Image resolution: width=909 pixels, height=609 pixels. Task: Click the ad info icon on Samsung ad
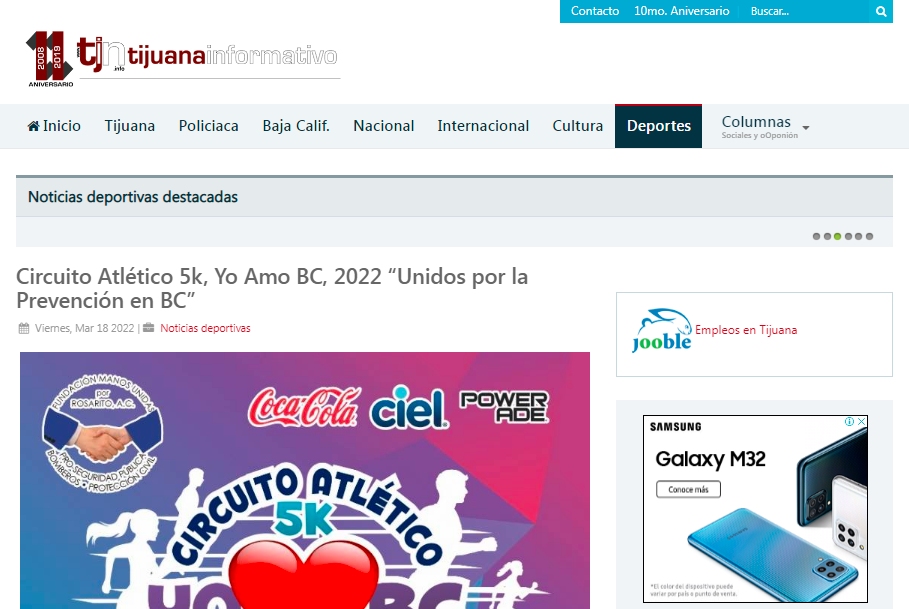[x=849, y=421]
